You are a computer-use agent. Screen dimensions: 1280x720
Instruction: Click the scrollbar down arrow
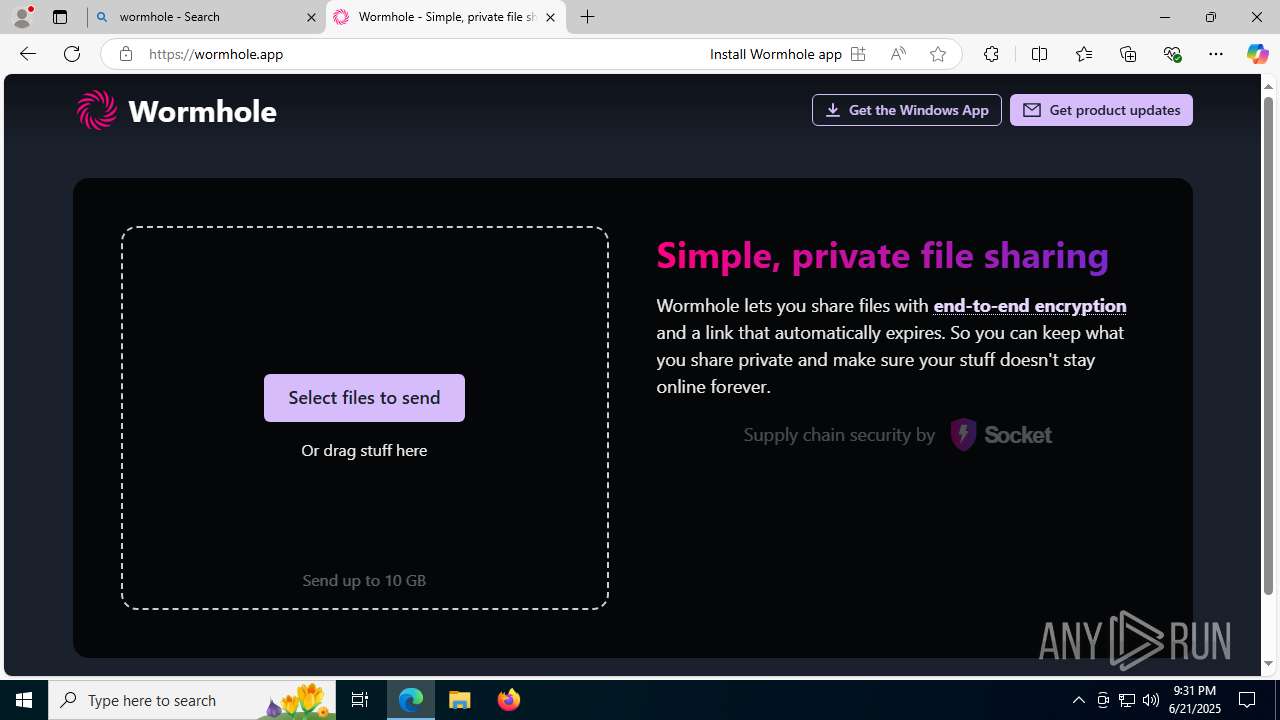[1268, 664]
